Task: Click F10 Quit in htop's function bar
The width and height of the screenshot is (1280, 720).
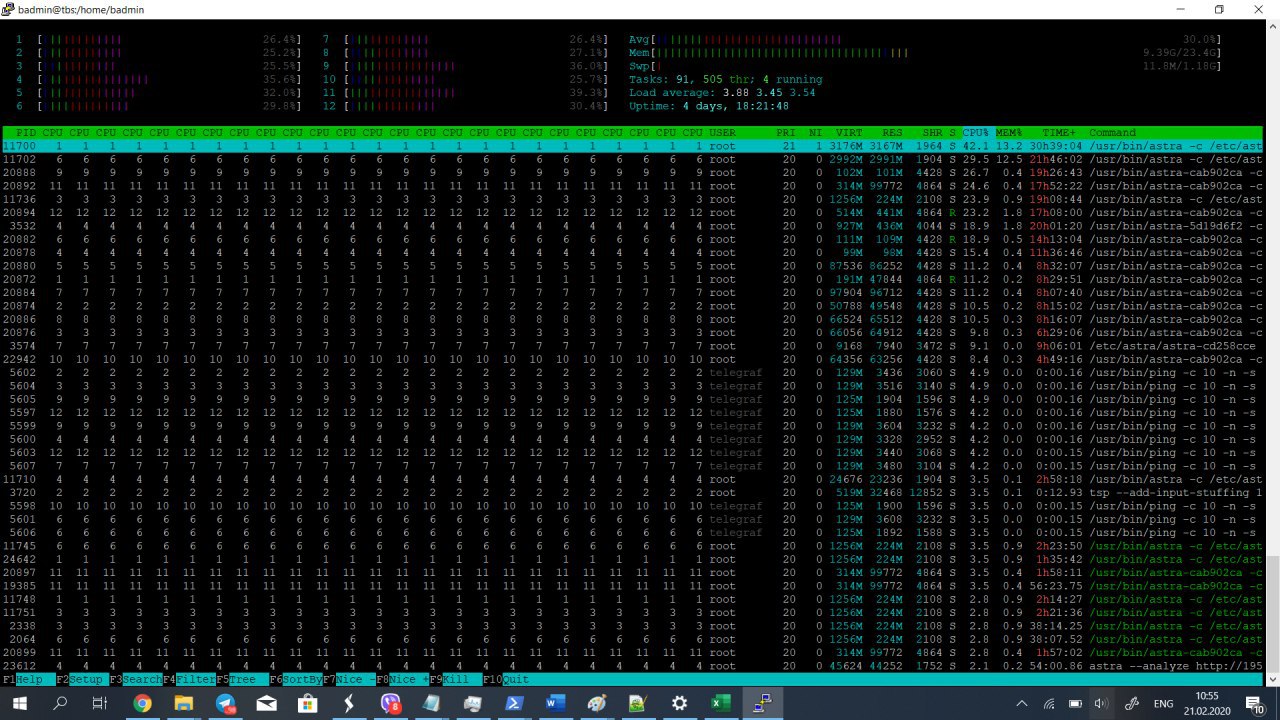Action: 506,679
